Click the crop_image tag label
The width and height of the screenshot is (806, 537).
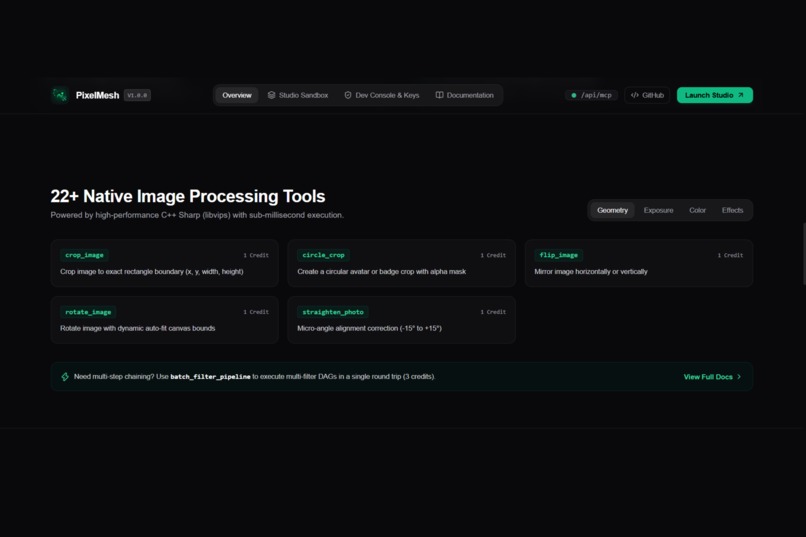tap(84, 255)
